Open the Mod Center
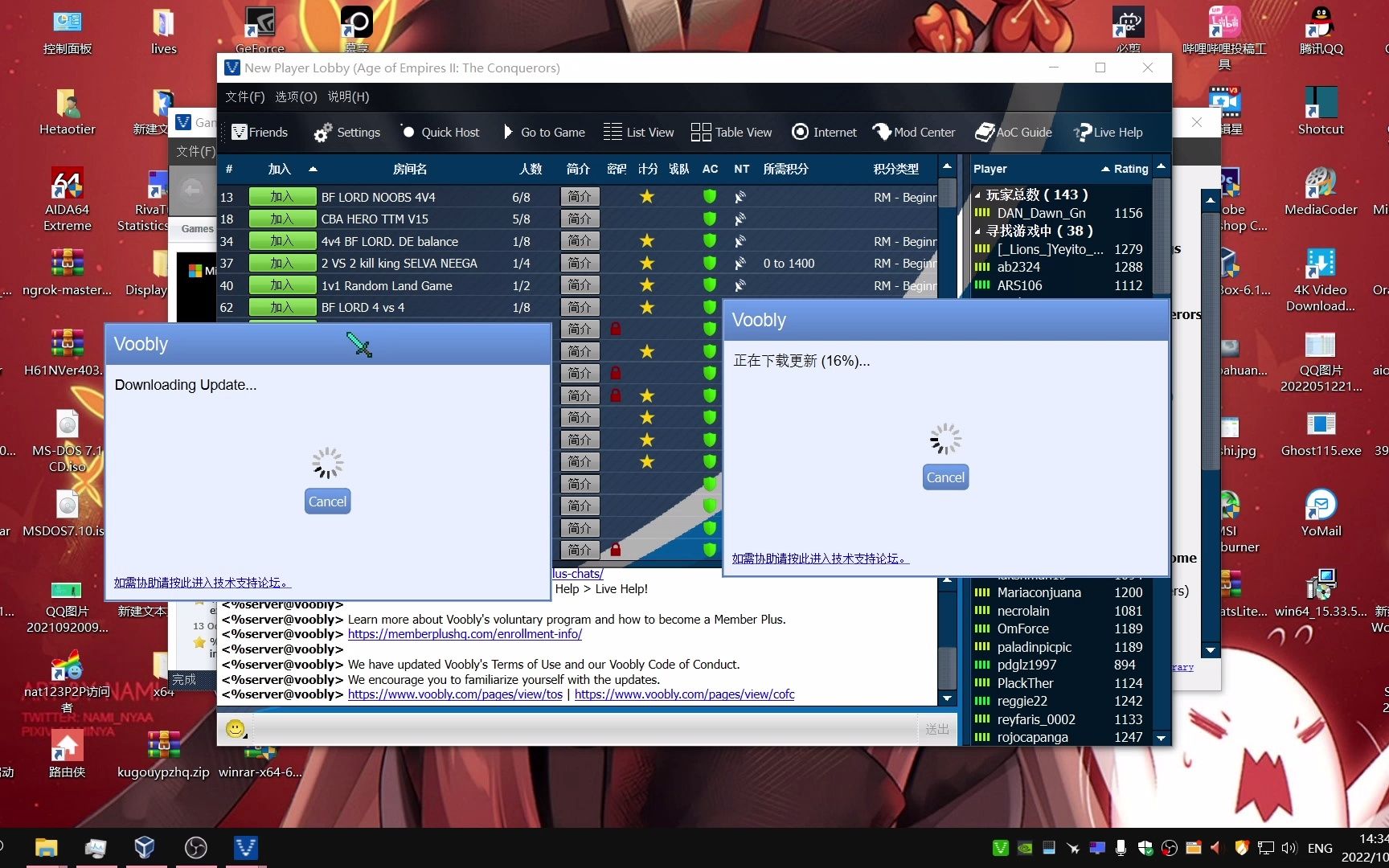The image size is (1389, 868). click(x=914, y=132)
